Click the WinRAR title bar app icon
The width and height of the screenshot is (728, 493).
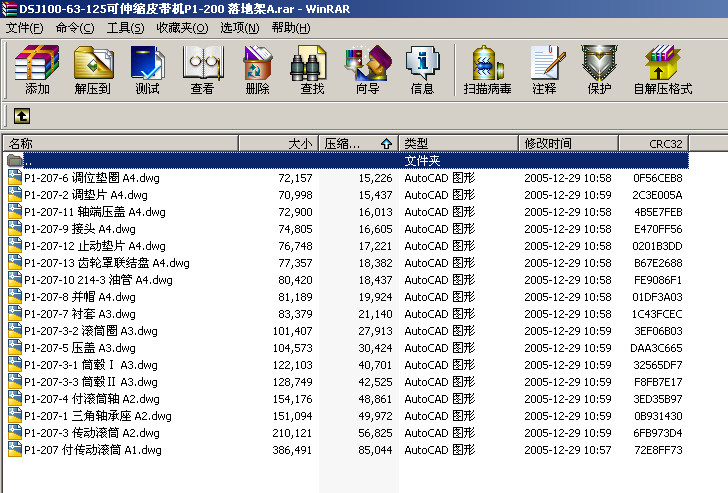tap(9, 9)
